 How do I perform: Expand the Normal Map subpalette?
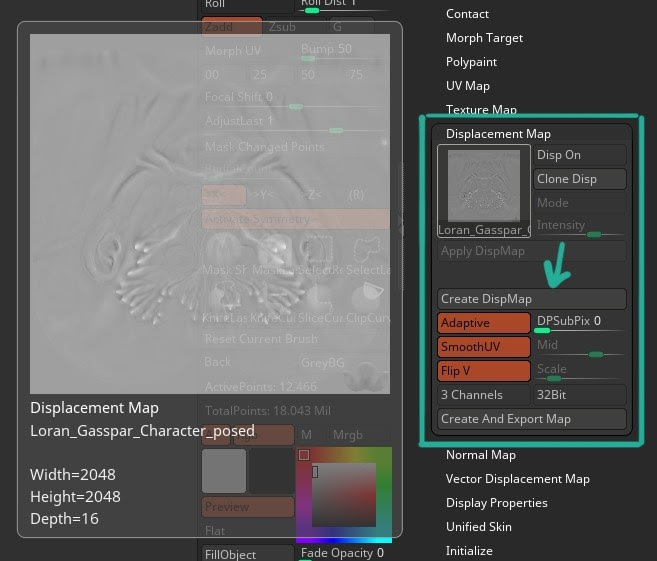480,455
